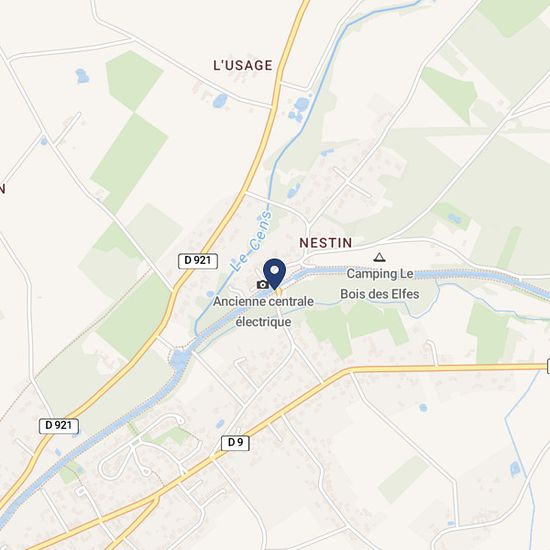Click the dark blue location pin marker
The image size is (550, 550).
(x=275, y=274)
